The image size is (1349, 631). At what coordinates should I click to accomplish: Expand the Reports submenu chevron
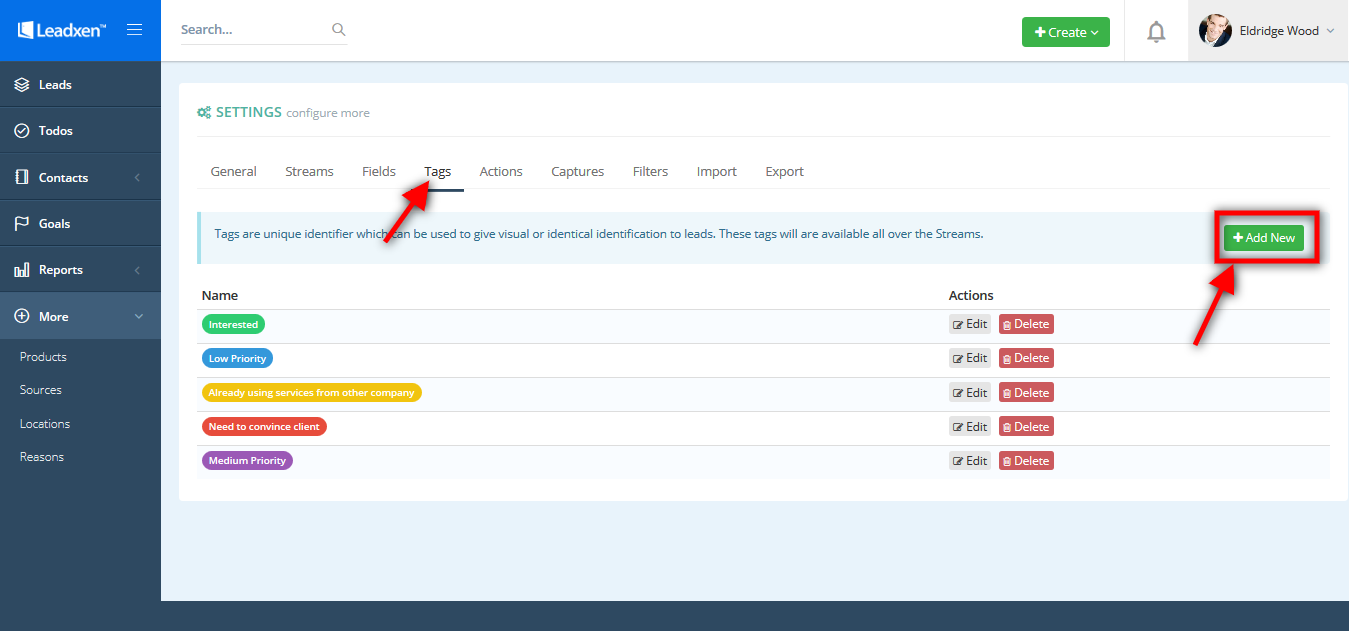[137, 270]
